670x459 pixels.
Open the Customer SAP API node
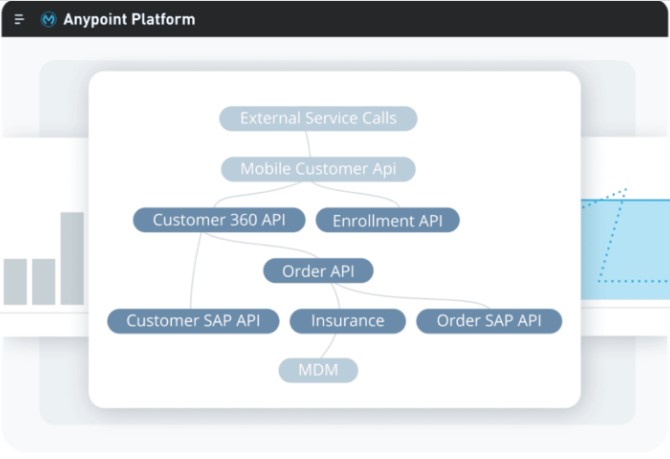coord(193,321)
